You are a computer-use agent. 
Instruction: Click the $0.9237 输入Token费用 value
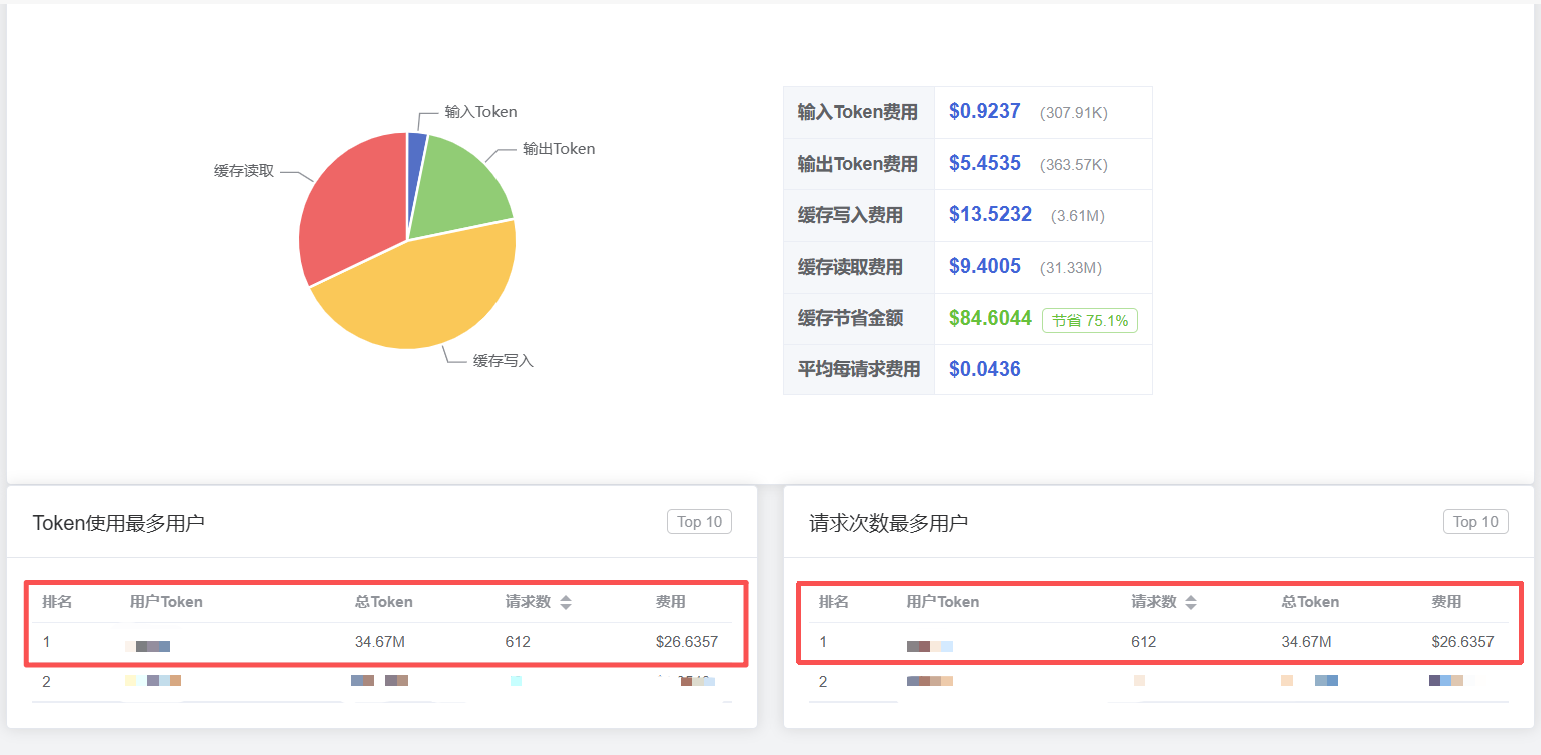point(984,112)
